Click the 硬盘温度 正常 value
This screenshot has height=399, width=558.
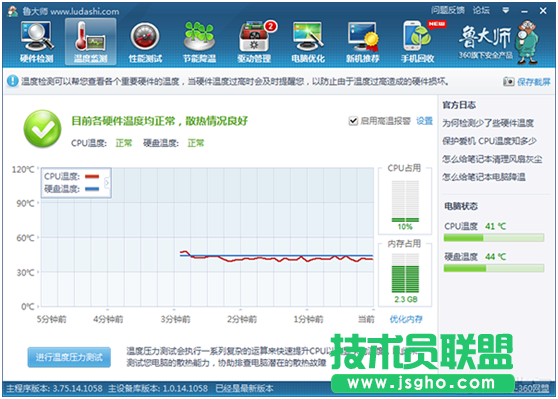pyautogui.click(x=196, y=143)
